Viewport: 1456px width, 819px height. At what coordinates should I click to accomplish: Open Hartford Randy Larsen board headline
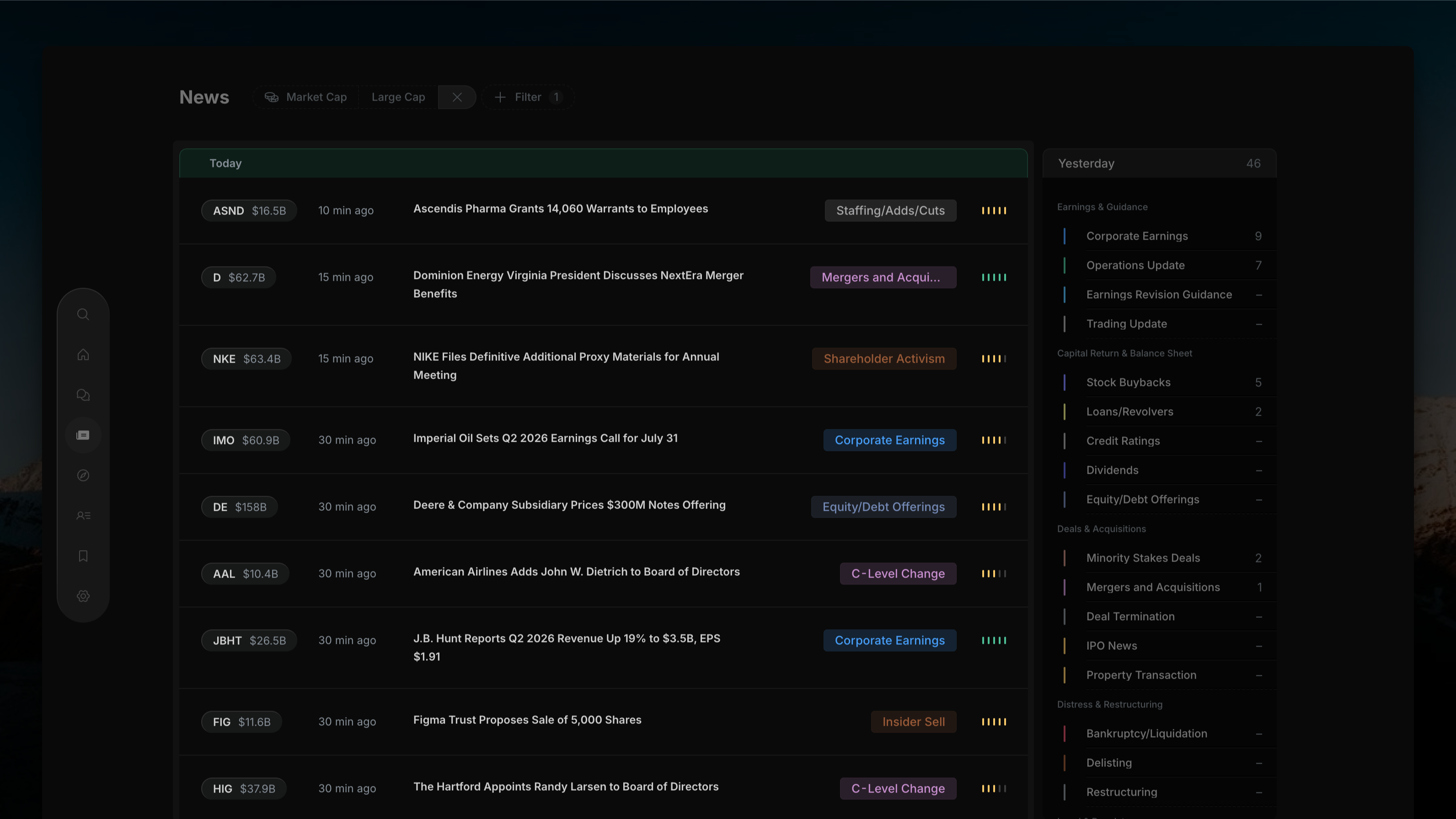[x=566, y=786]
